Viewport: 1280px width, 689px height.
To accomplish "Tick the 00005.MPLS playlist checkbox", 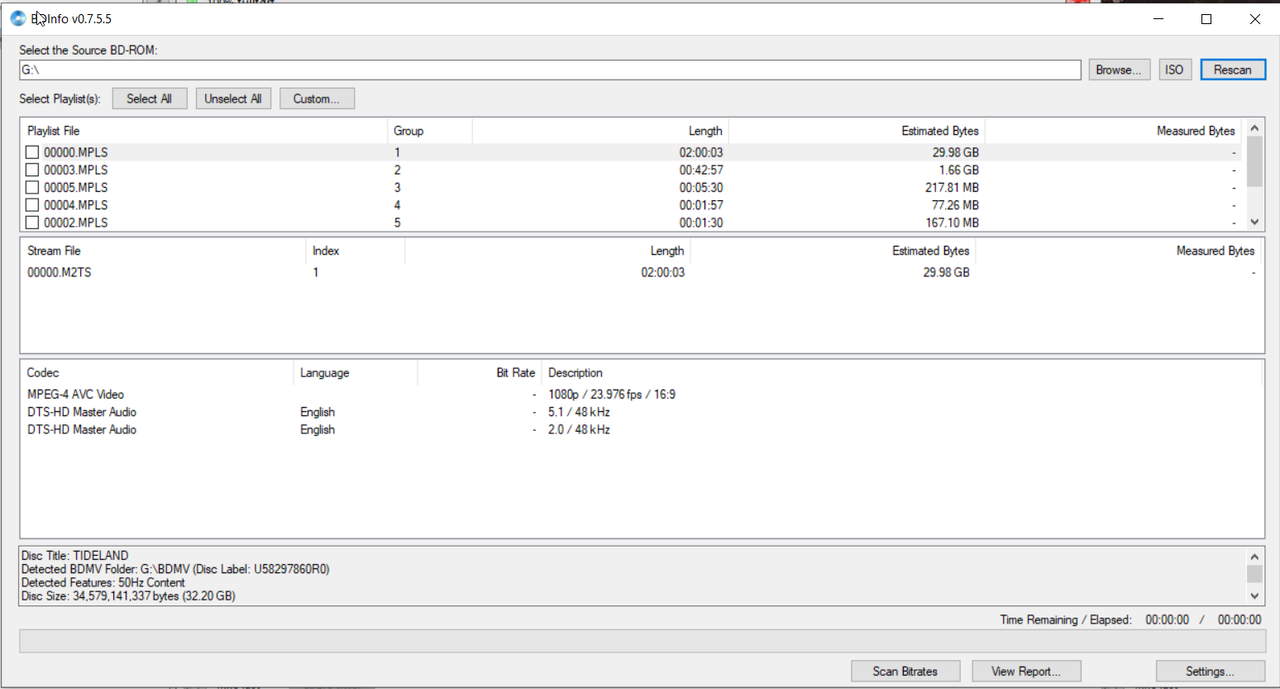I will (32, 187).
